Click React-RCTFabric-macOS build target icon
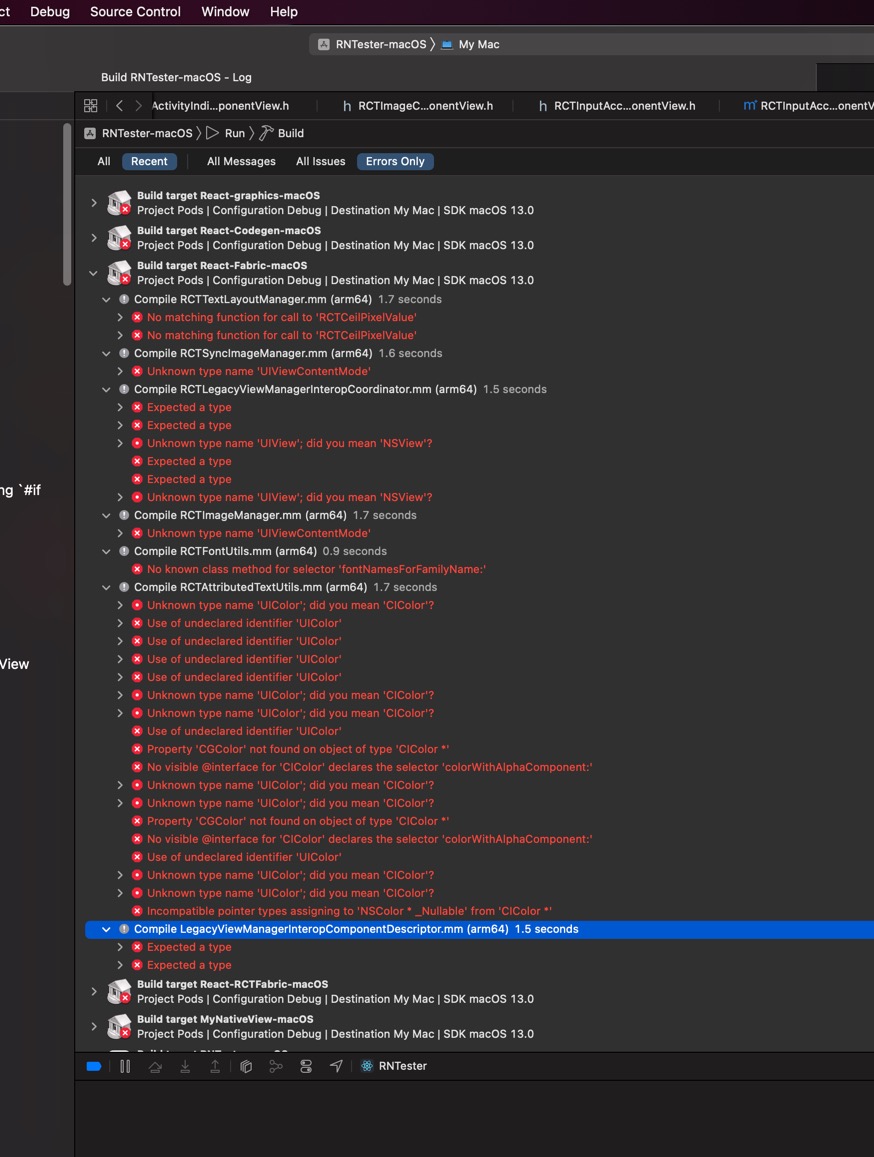This screenshot has height=1157, width=874. (x=119, y=991)
